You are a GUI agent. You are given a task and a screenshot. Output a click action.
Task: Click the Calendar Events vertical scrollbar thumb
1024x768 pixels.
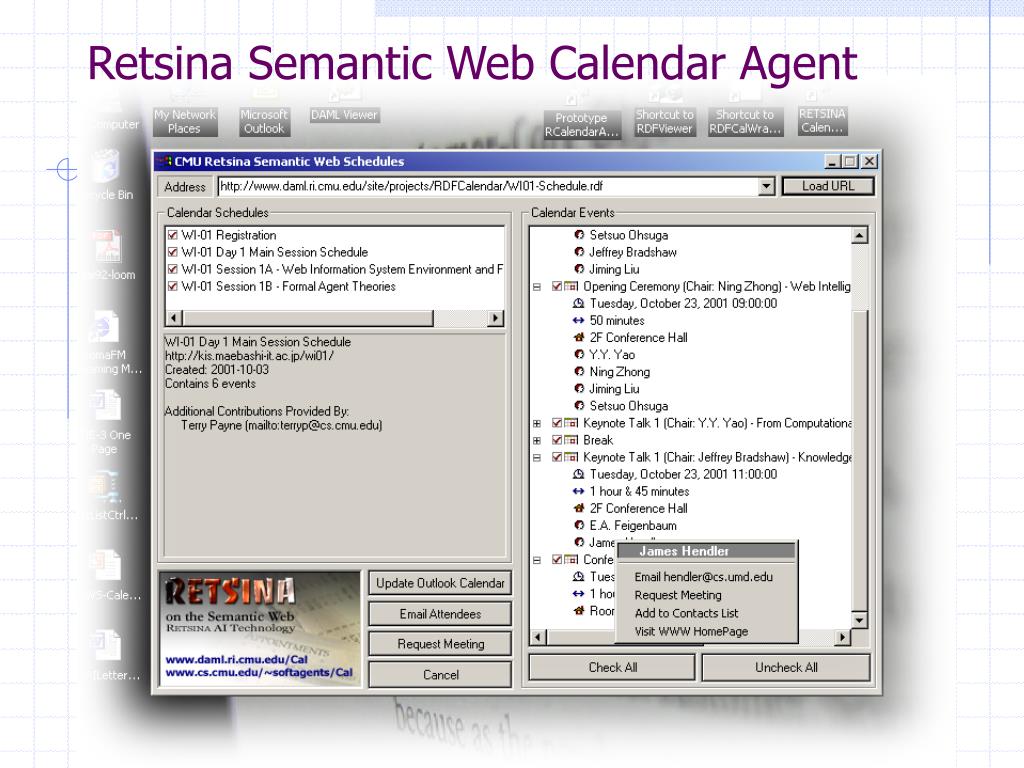point(859,460)
